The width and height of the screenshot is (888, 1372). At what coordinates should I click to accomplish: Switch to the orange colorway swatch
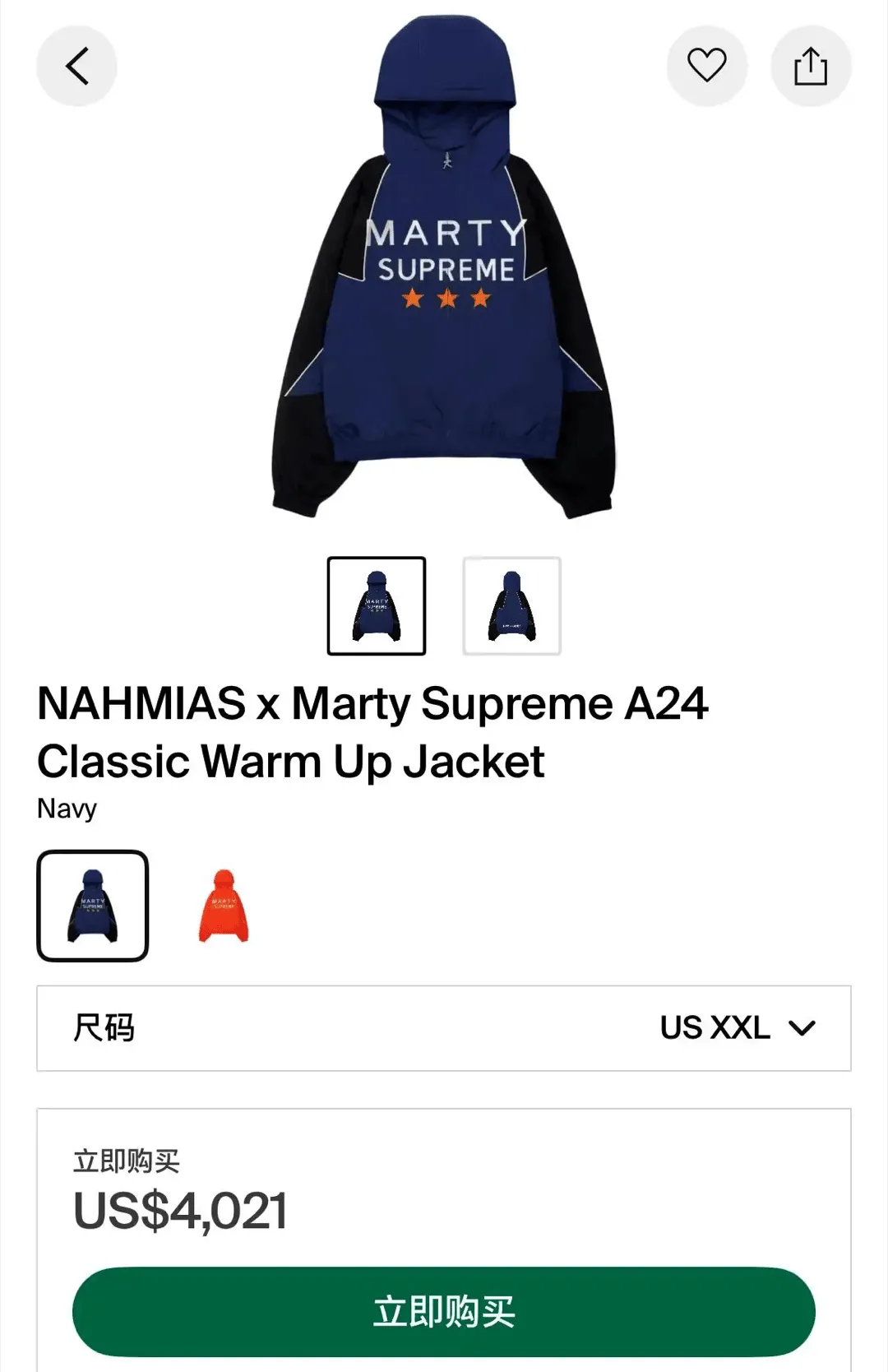[224, 906]
